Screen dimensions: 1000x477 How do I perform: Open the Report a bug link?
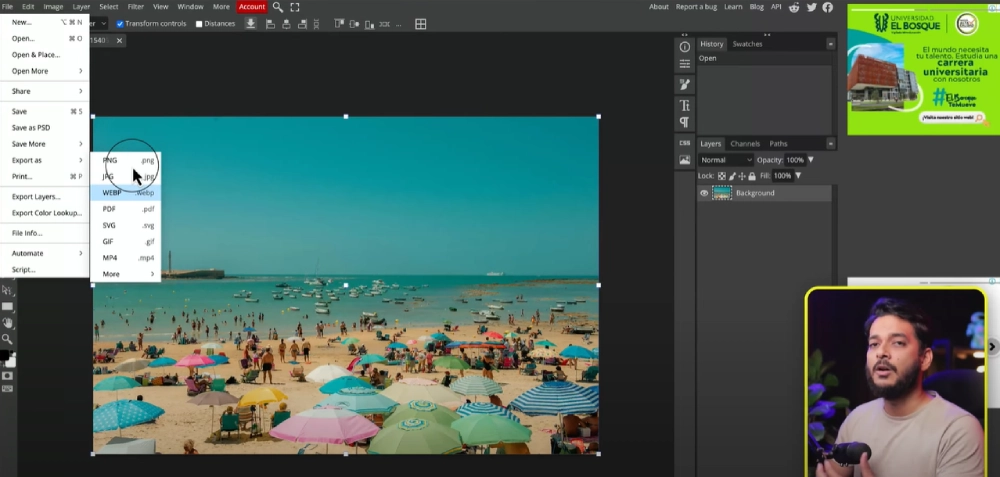coord(696,7)
